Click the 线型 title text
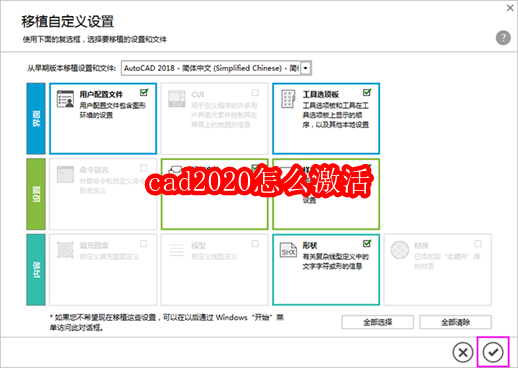518x368 pixels. coord(198,246)
